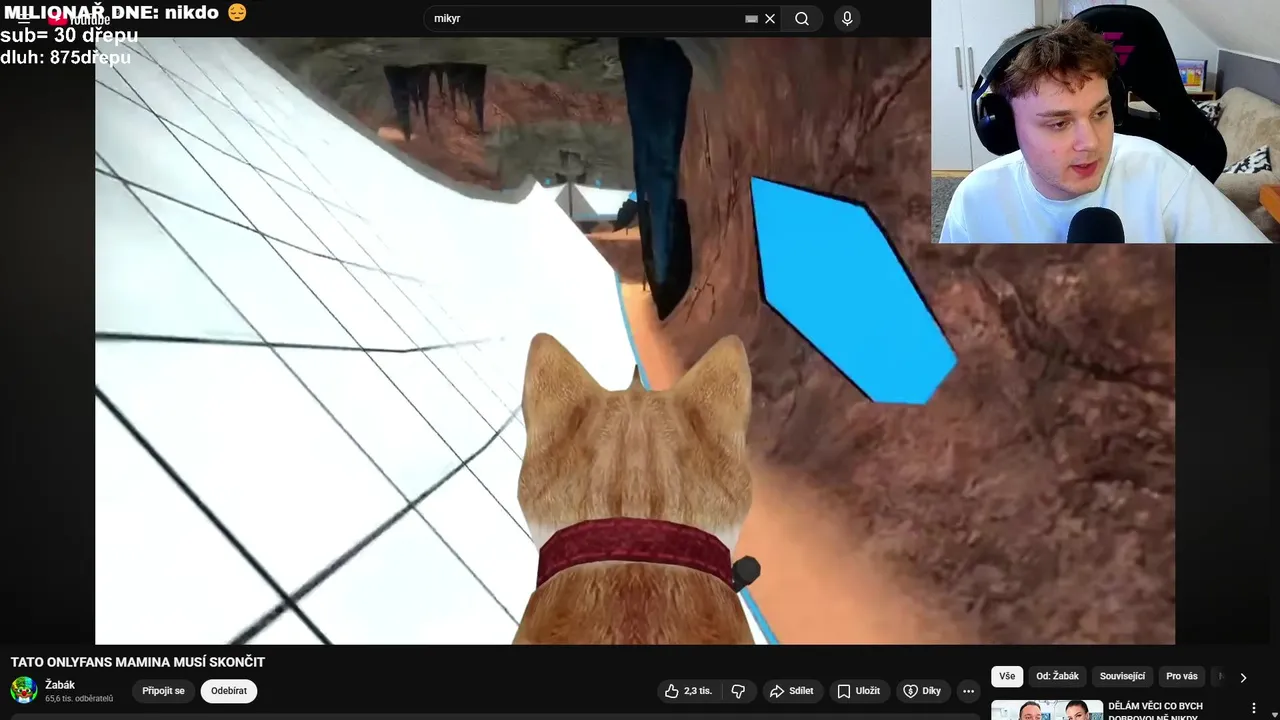Clear the search text with the X icon
Viewport: 1280px width, 720px height.
click(x=770, y=18)
